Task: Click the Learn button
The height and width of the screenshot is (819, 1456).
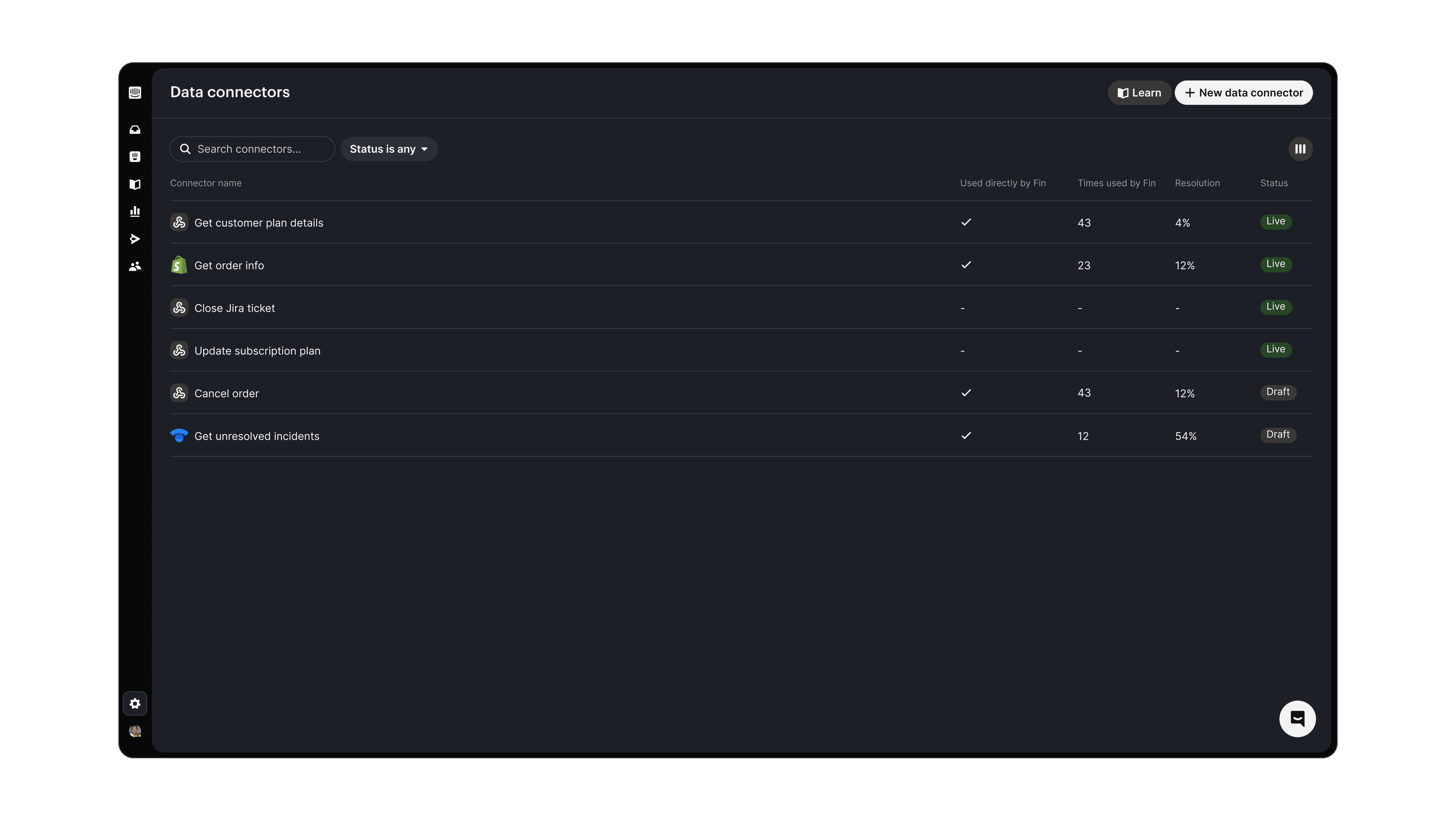Action: [1139, 93]
